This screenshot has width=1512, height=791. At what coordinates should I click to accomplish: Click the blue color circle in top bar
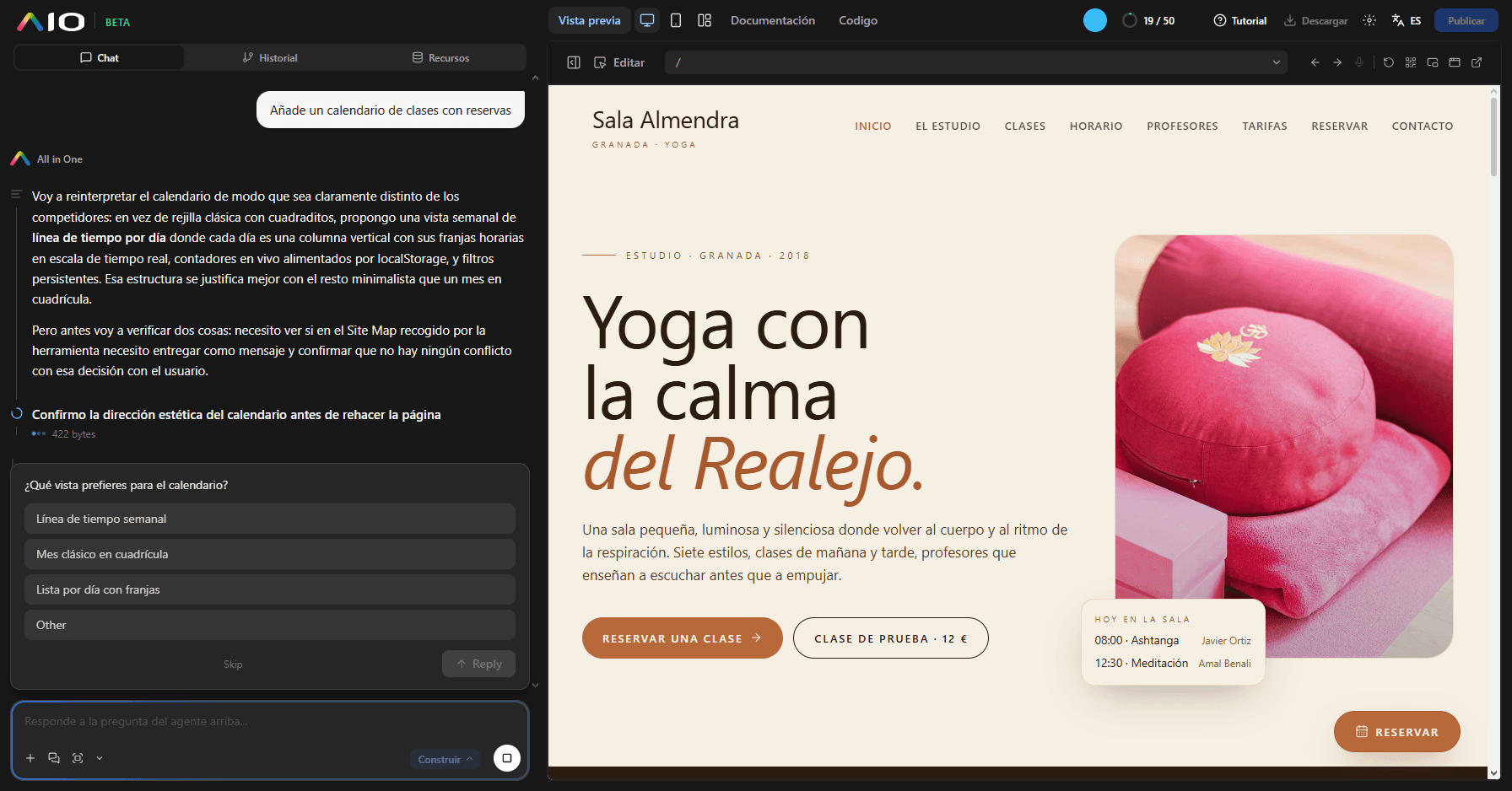(x=1095, y=20)
